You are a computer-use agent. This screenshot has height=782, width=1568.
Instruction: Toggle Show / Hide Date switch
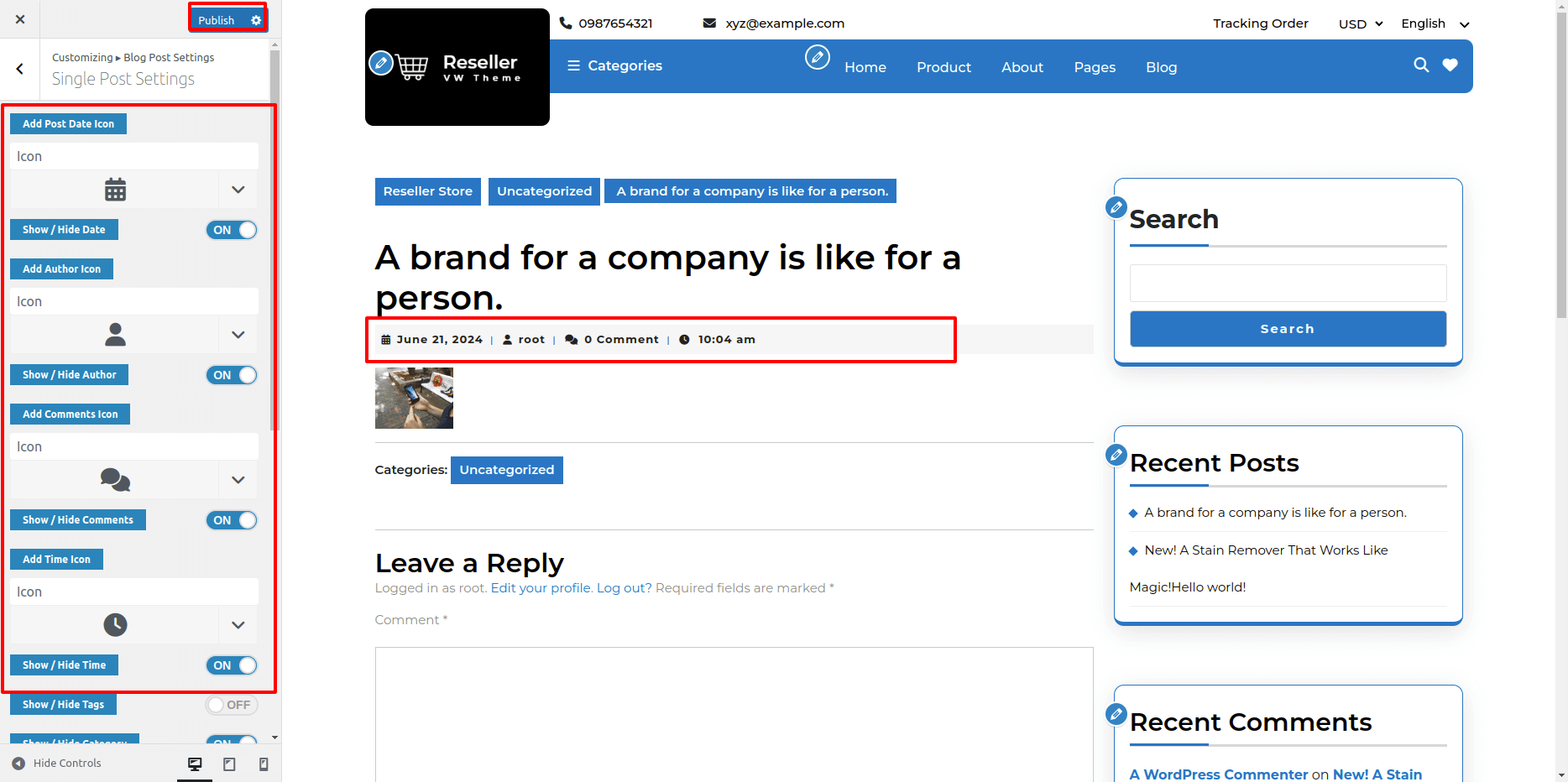tap(232, 230)
